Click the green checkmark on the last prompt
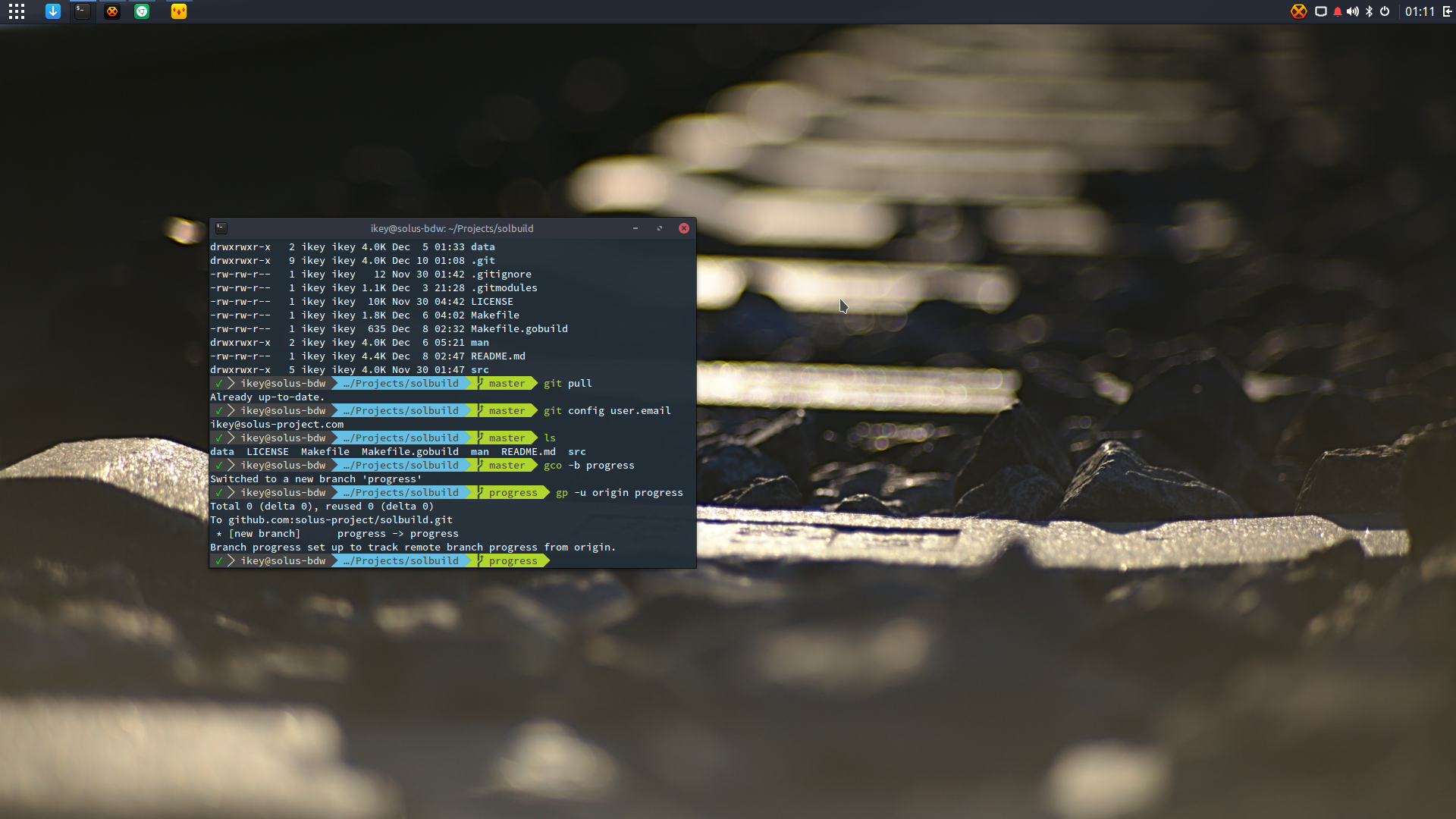The image size is (1456, 819). [219, 561]
